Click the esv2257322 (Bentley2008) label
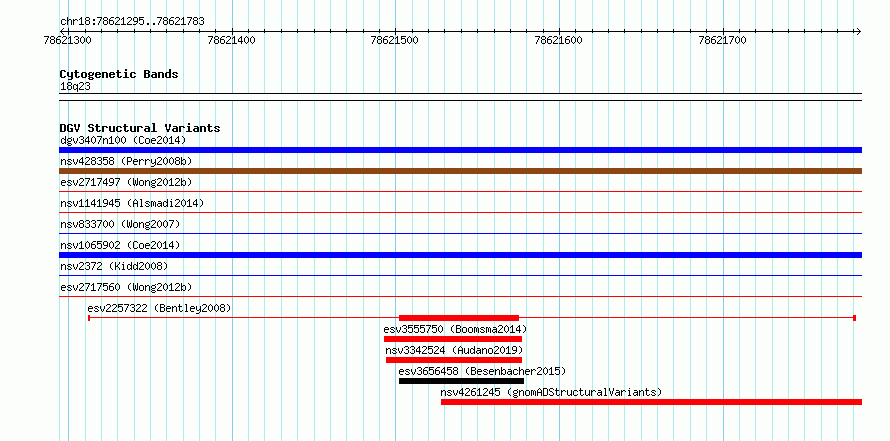Viewport: 890px width, 441px height. (159, 308)
